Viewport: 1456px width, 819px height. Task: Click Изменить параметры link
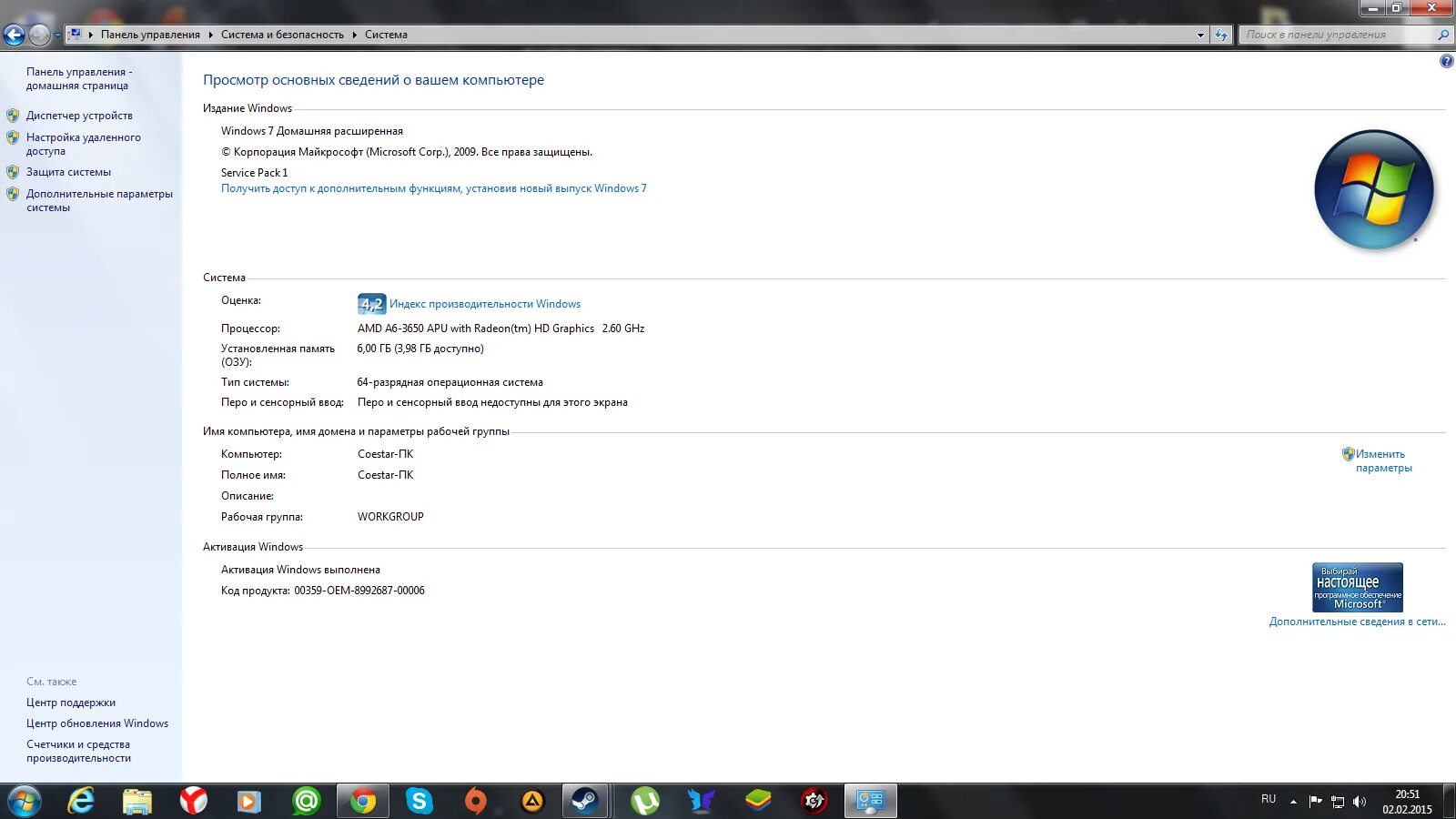click(1383, 460)
